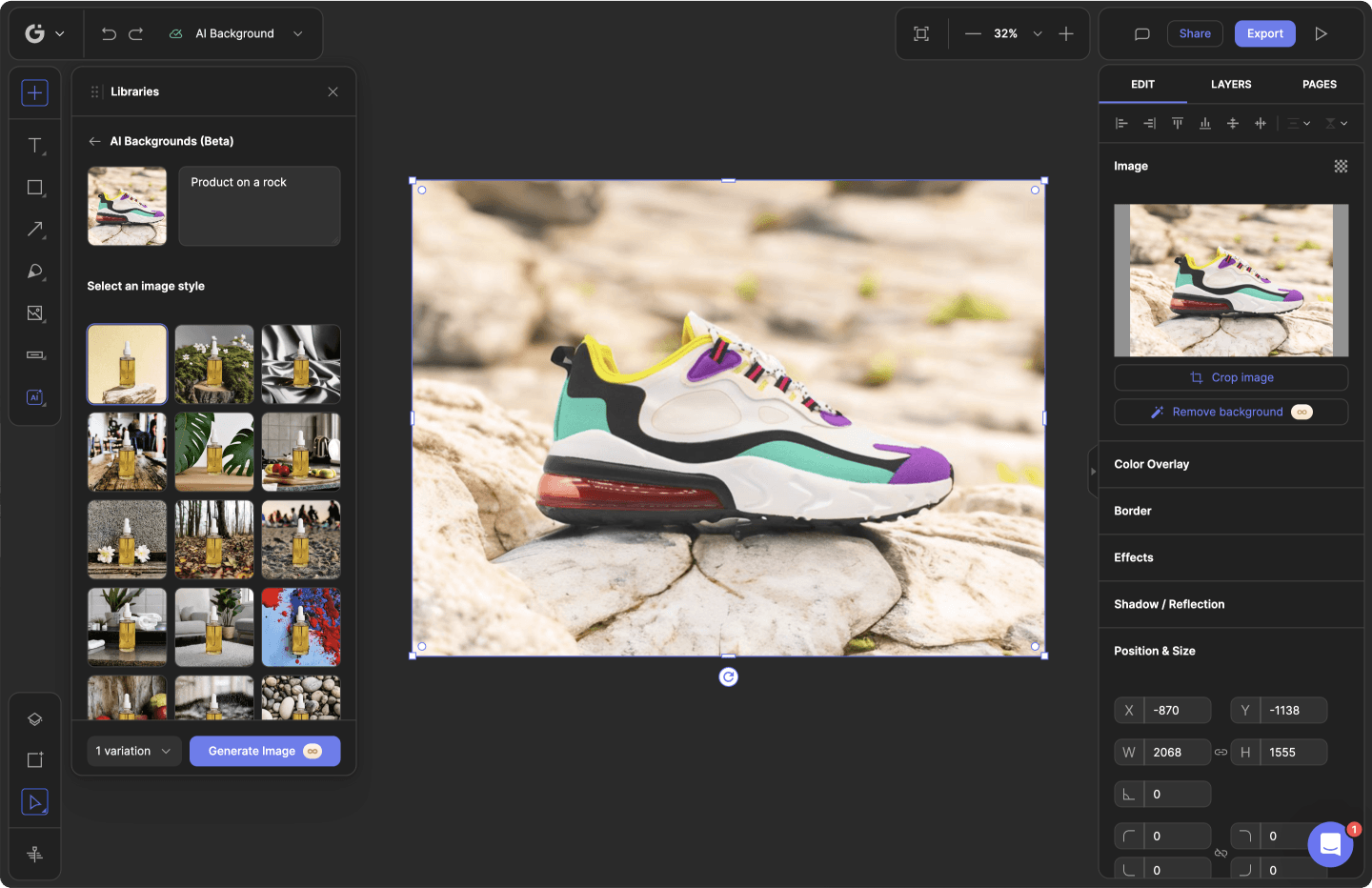The height and width of the screenshot is (888, 1372).
Task: Click the Crop image button
Action: tap(1231, 377)
